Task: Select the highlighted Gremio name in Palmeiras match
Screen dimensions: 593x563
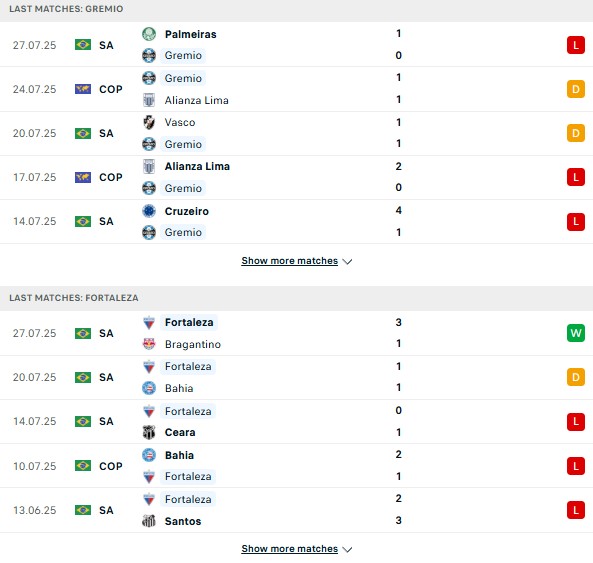Action: pyautogui.click(x=183, y=56)
